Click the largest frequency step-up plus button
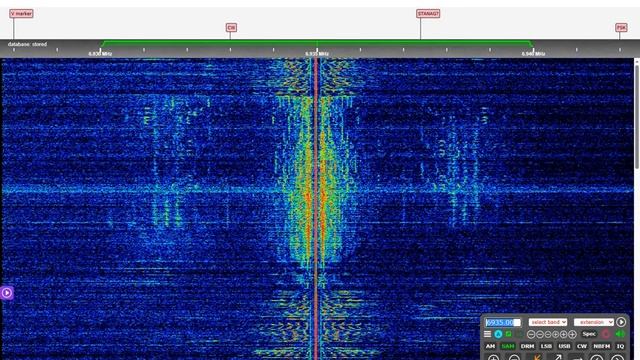 pos(572,334)
